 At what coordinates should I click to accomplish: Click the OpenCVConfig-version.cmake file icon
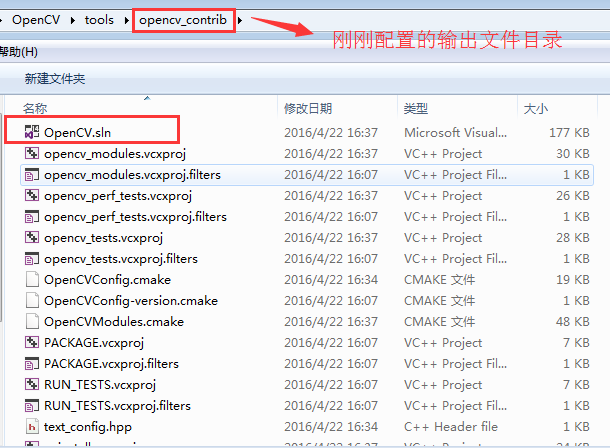[32, 300]
